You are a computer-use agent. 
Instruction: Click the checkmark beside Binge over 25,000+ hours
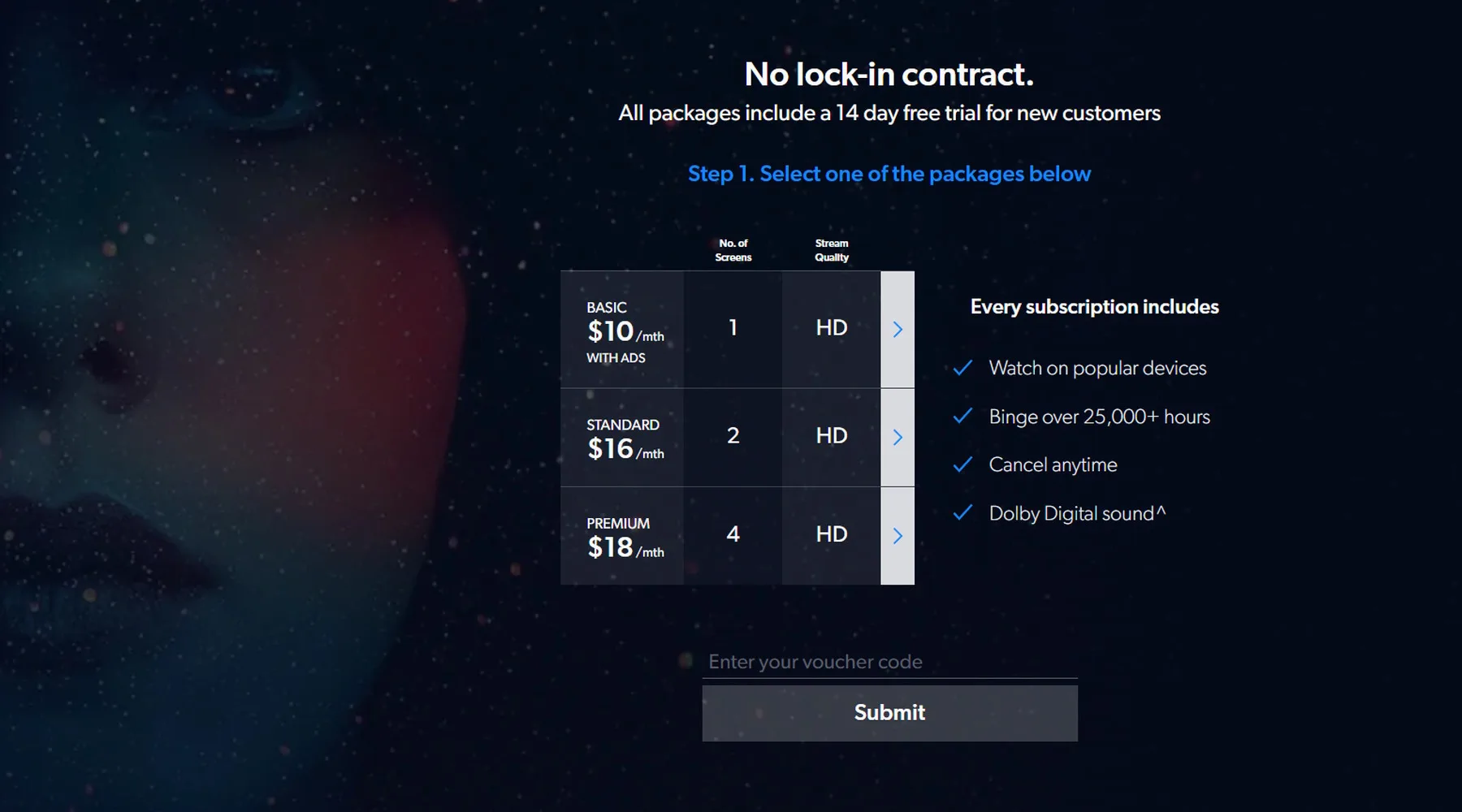click(x=962, y=416)
